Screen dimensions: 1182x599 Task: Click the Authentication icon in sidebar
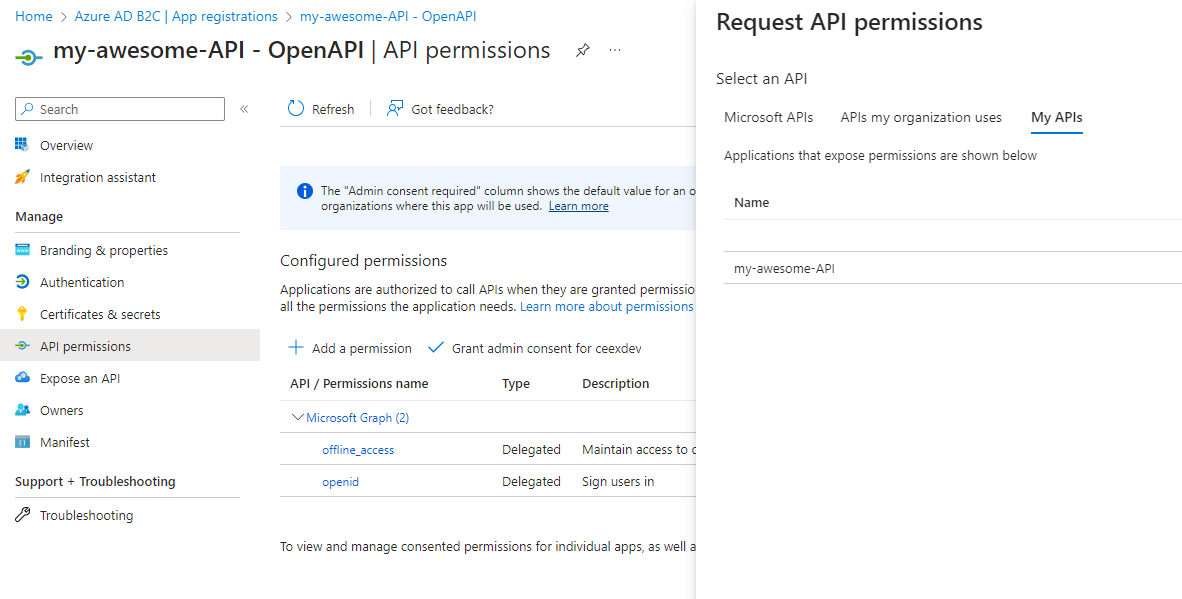click(22, 282)
